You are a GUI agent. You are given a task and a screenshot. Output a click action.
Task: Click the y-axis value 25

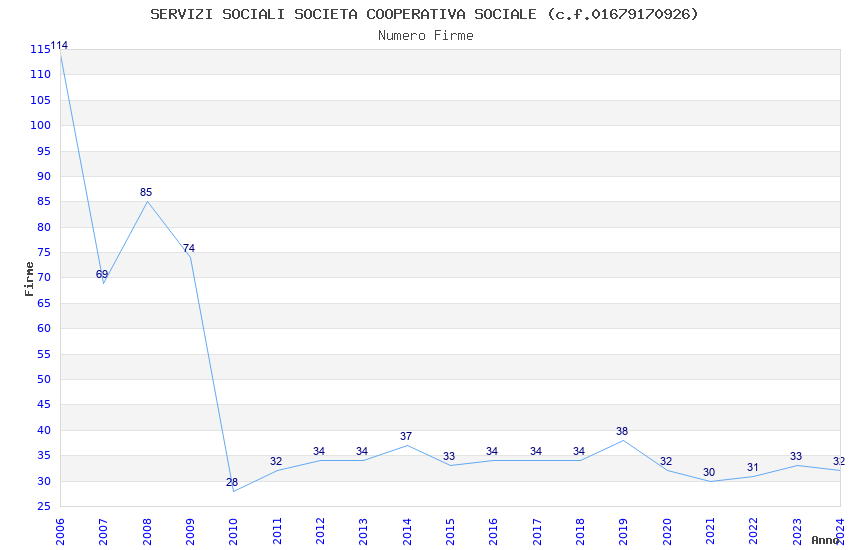[x=44, y=507]
